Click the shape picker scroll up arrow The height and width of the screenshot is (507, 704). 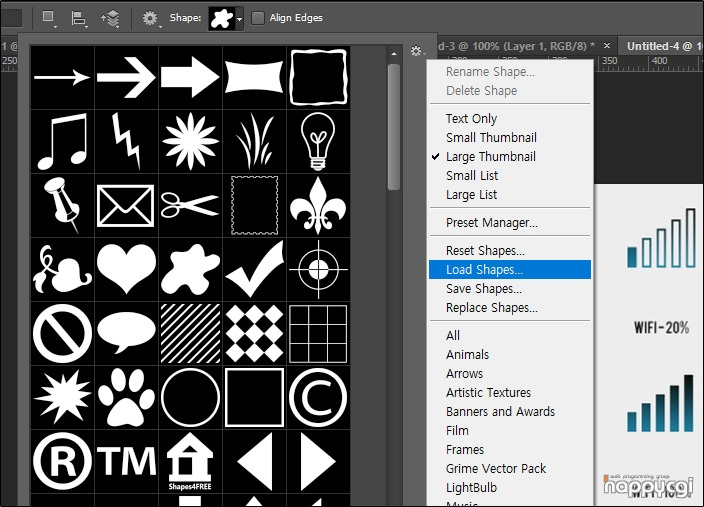tap(394, 54)
